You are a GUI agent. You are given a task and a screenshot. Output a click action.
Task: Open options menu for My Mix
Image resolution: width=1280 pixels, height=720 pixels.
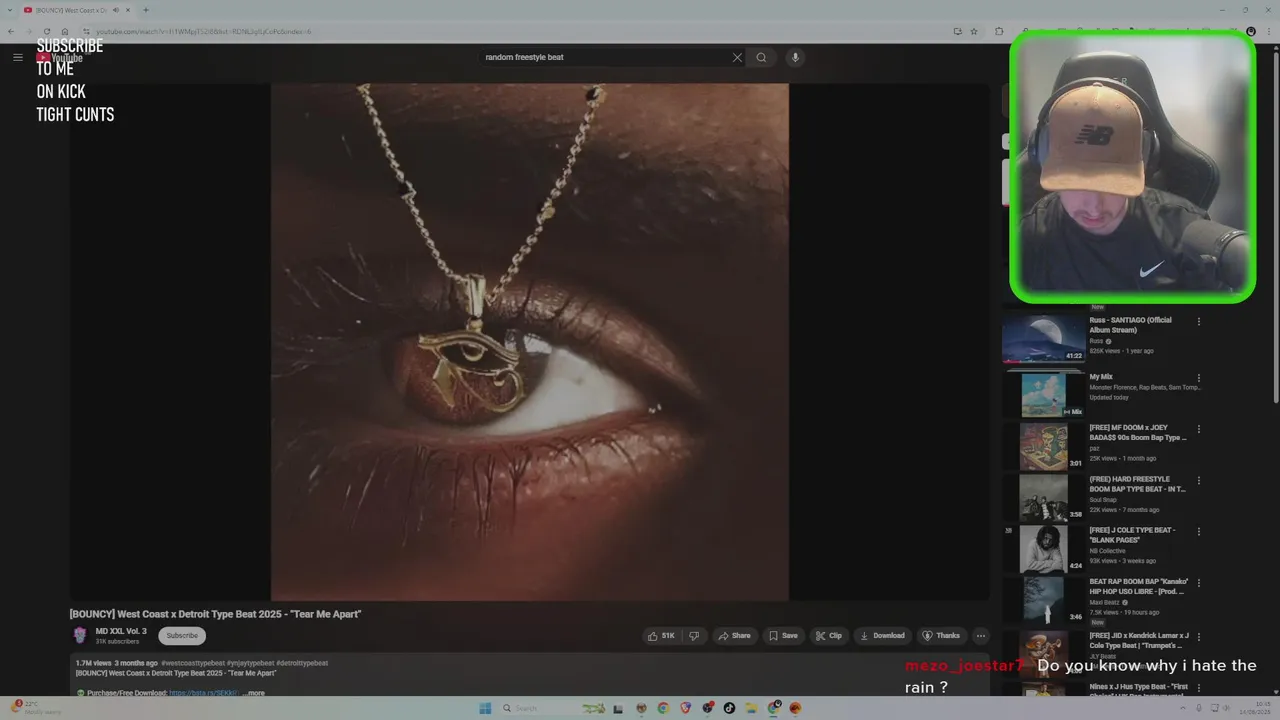(1199, 379)
